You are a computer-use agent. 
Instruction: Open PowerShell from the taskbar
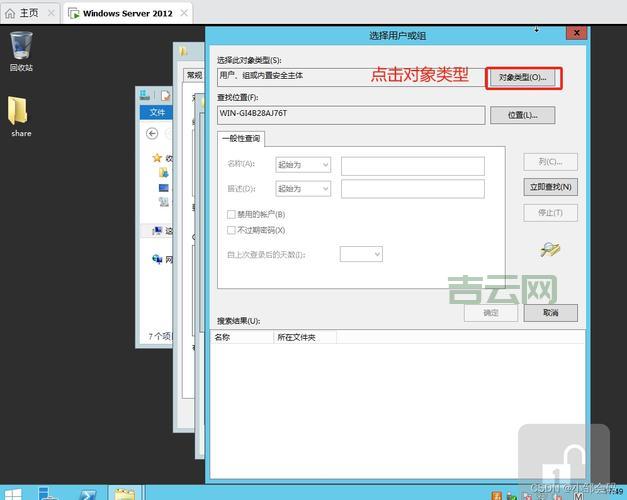point(88,494)
